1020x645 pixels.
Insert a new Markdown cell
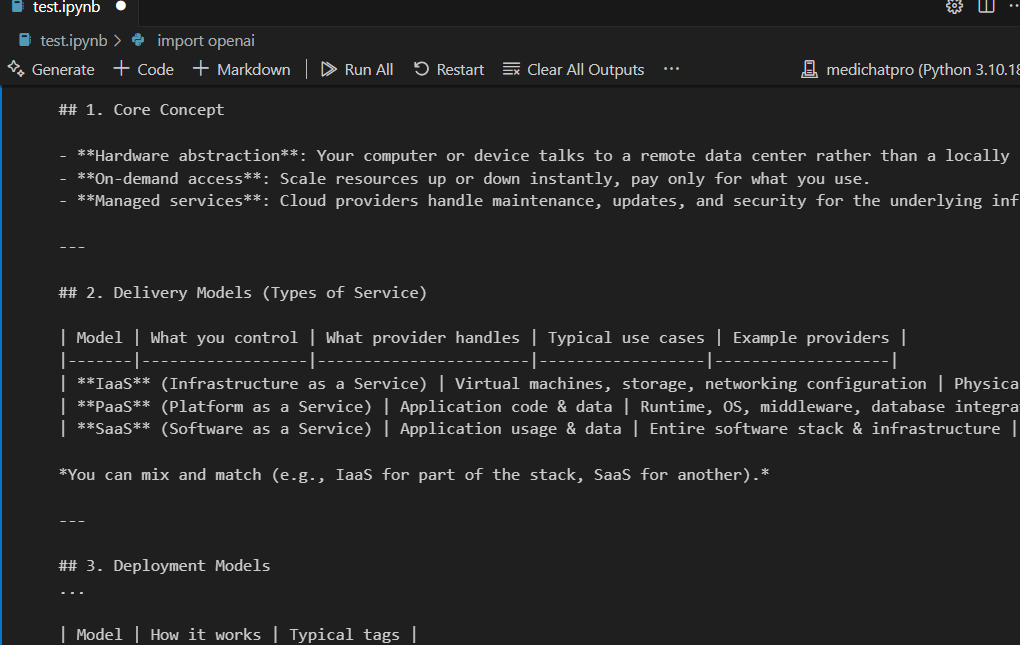coord(241,69)
